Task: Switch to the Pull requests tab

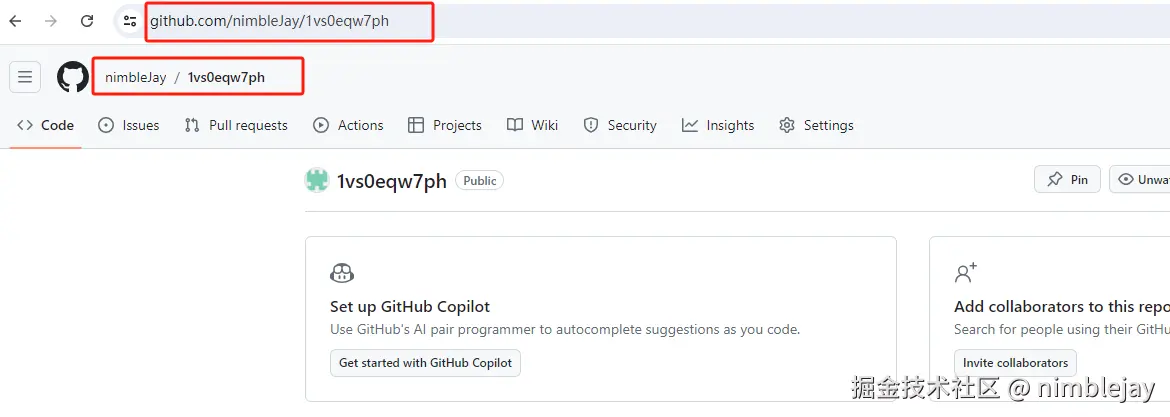Action: (x=236, y=125)
